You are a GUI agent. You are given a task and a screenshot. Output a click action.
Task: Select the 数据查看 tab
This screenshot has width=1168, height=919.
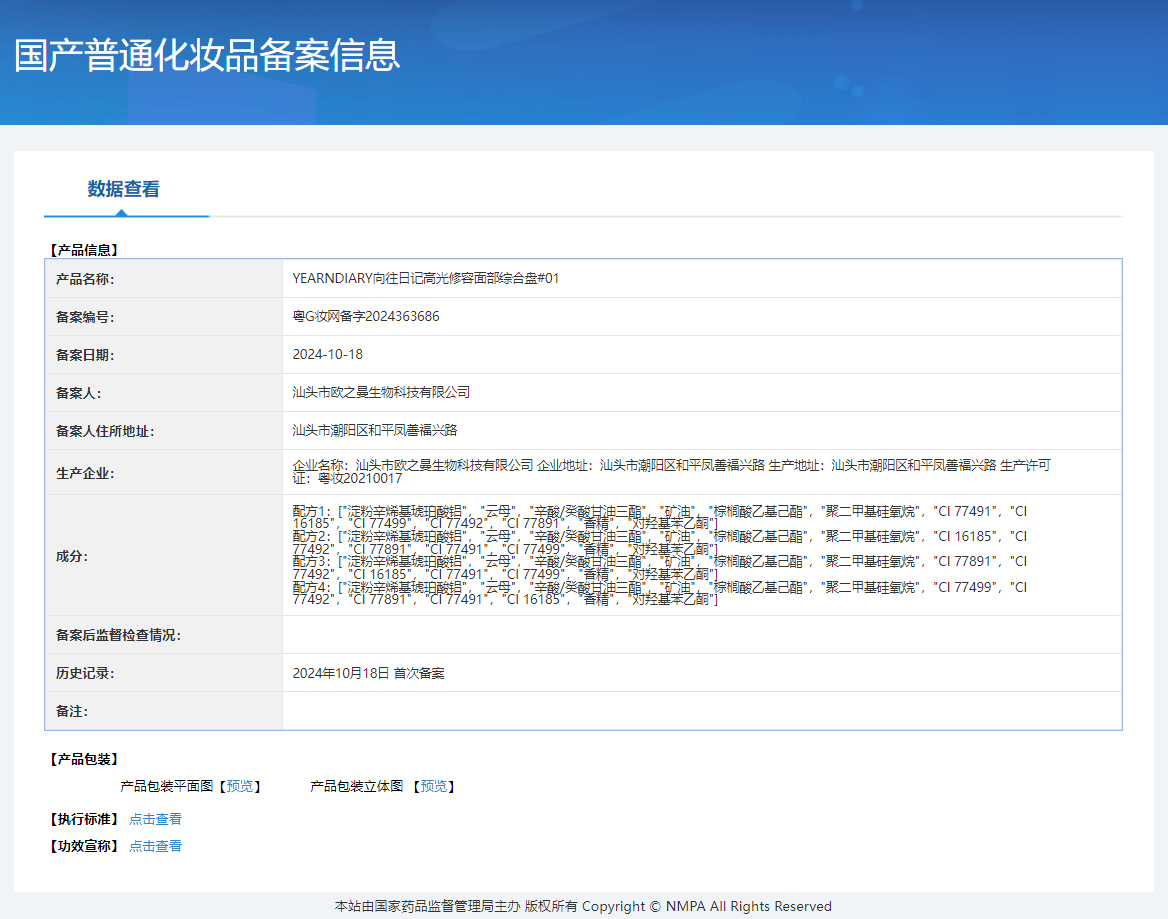123,189
